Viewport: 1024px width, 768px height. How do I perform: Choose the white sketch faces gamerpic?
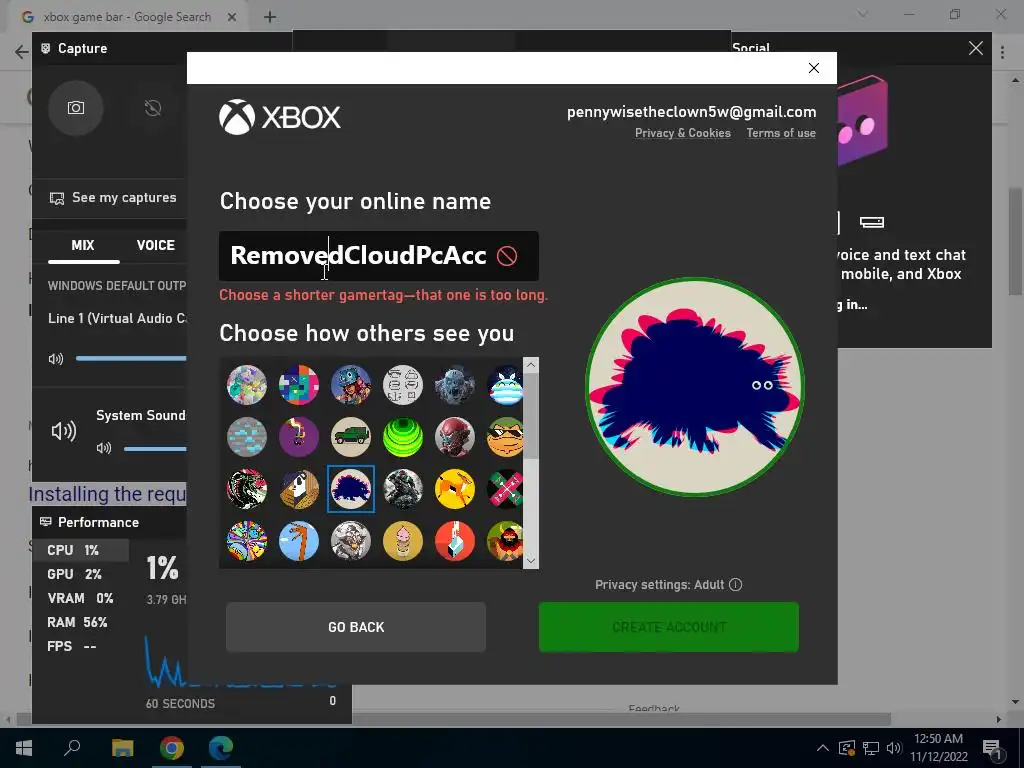click(403, 385)
